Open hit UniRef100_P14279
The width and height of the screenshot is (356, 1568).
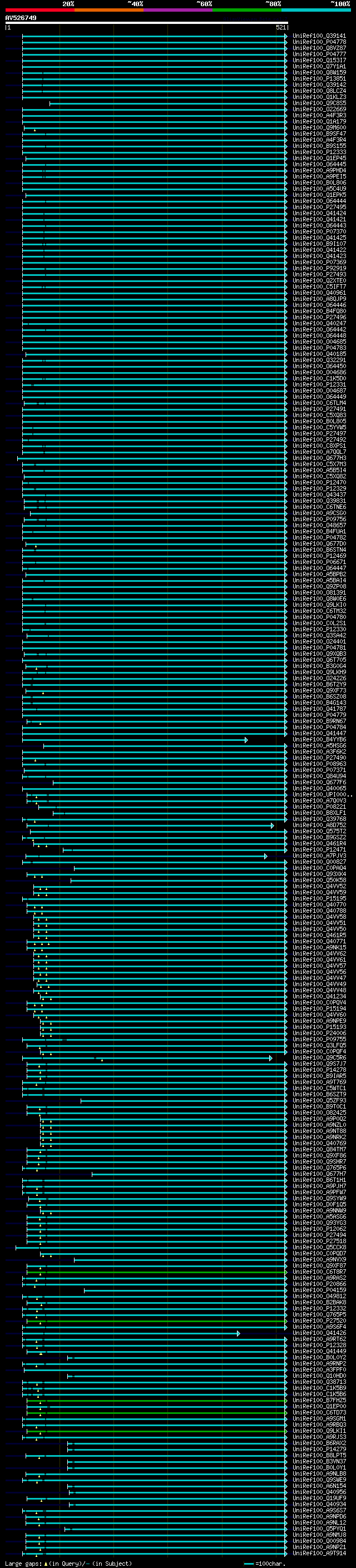pyautogui.click(x=319, y=1450)
